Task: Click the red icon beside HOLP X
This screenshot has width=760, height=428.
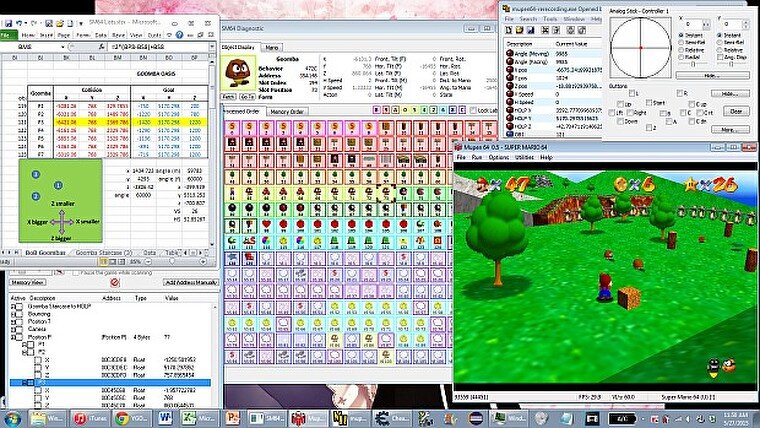Action: click(509, 110)
